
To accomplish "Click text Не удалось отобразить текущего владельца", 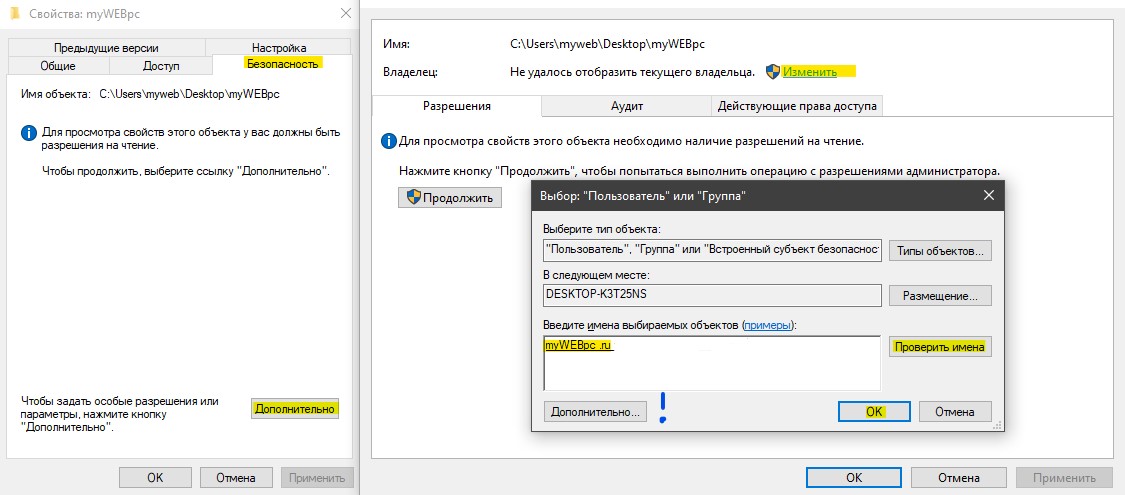I will (x=632, y=72).
